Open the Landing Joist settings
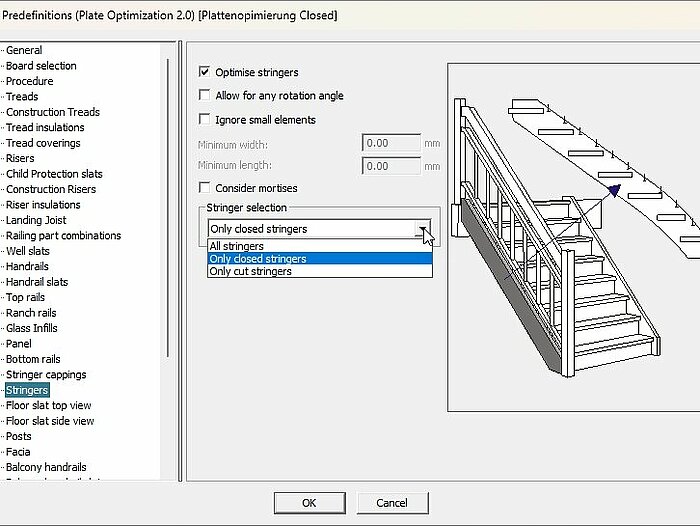Image resolution: width=700 pixels, height=526 pixels. tap(36, 220)
